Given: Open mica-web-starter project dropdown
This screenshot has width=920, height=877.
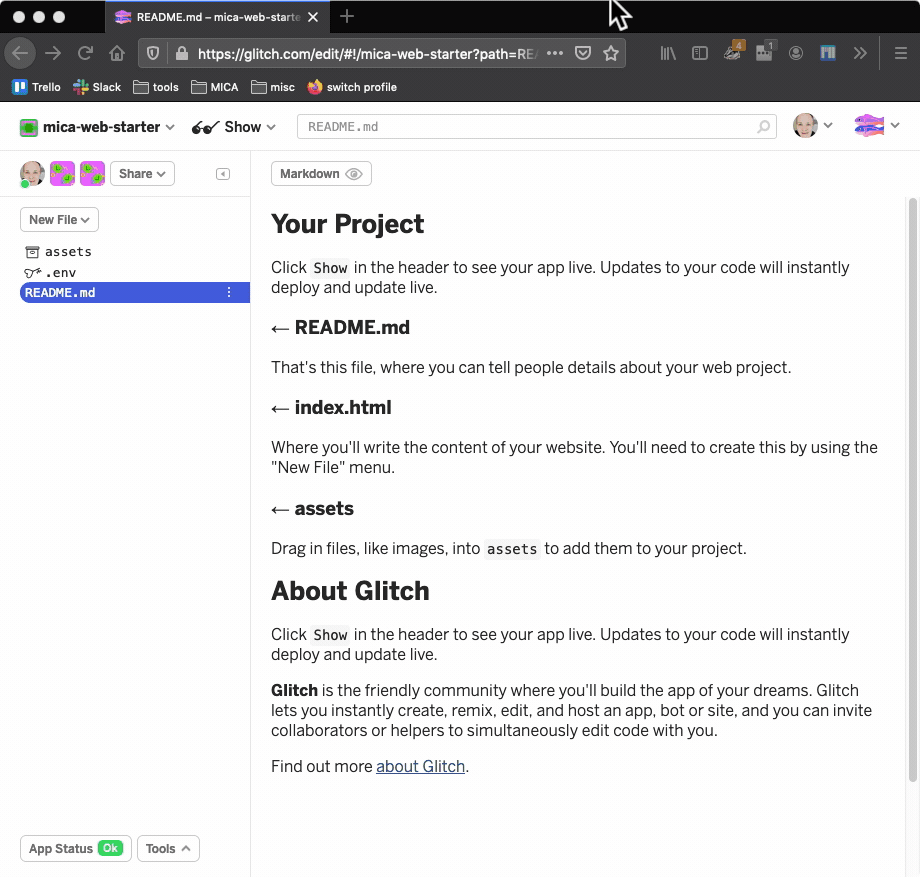Looking at the screenshot, I should (97, 127).
